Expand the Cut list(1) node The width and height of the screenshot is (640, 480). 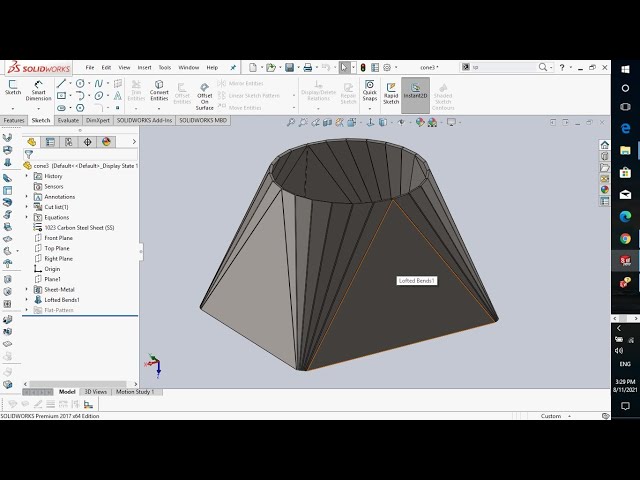pos(27,207)
